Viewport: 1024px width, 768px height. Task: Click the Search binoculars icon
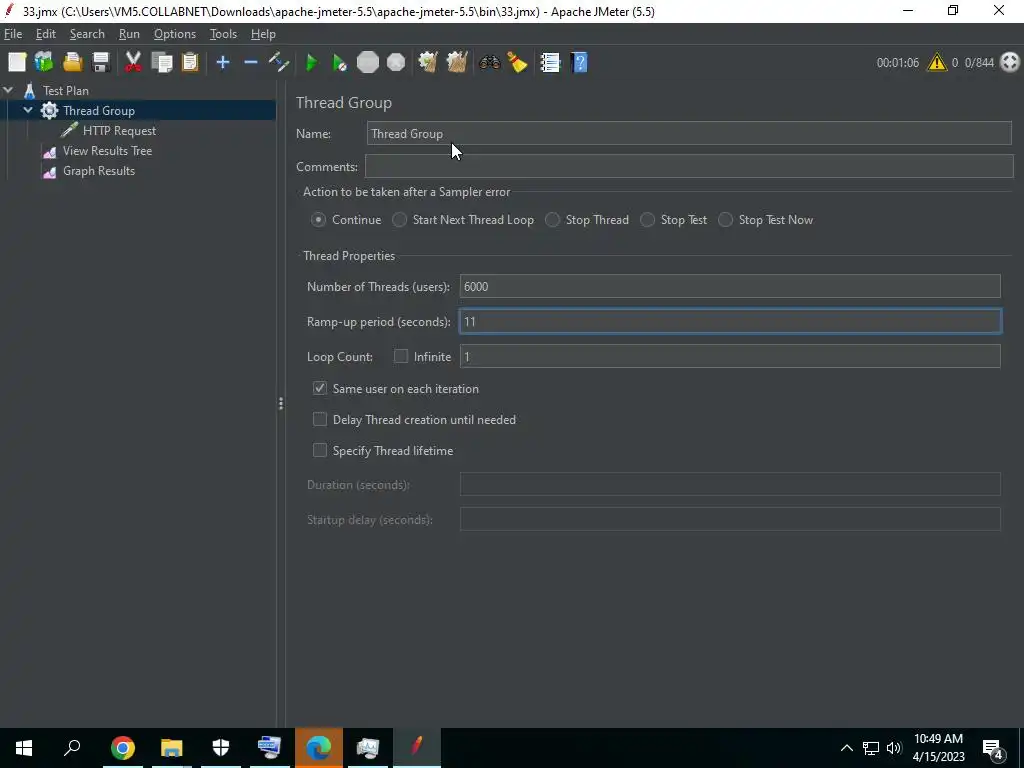[489, 62]
